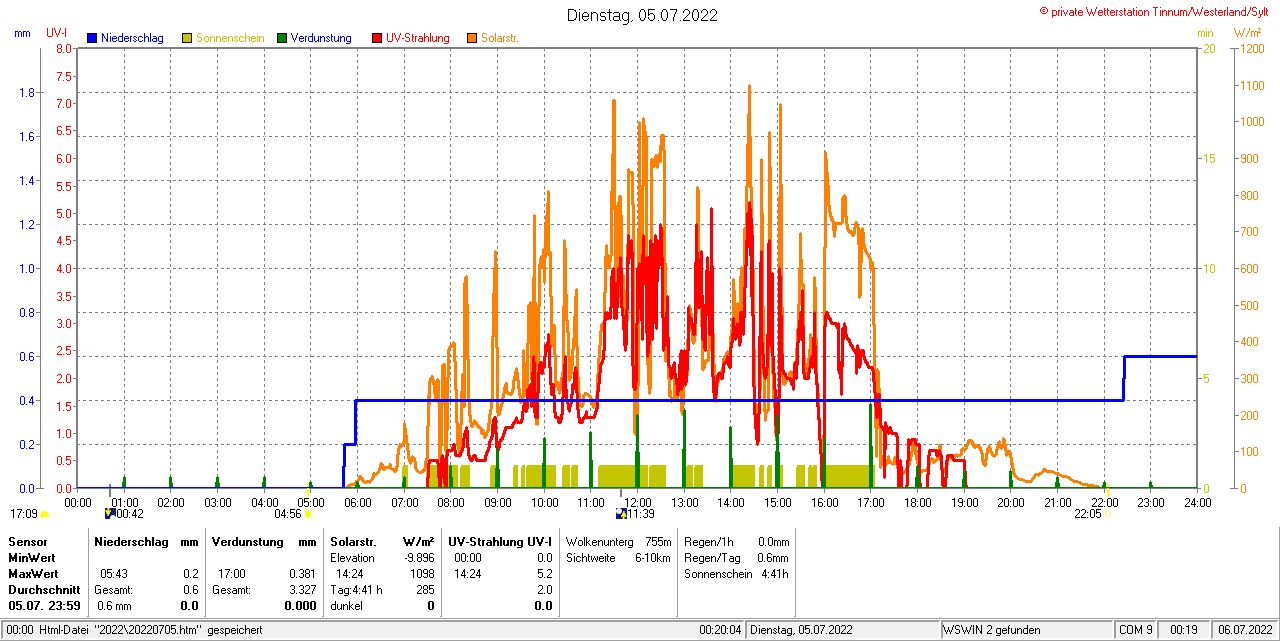Click the blue Niederschlag legend swatch

pyautogui.click(x=93, y=38)
